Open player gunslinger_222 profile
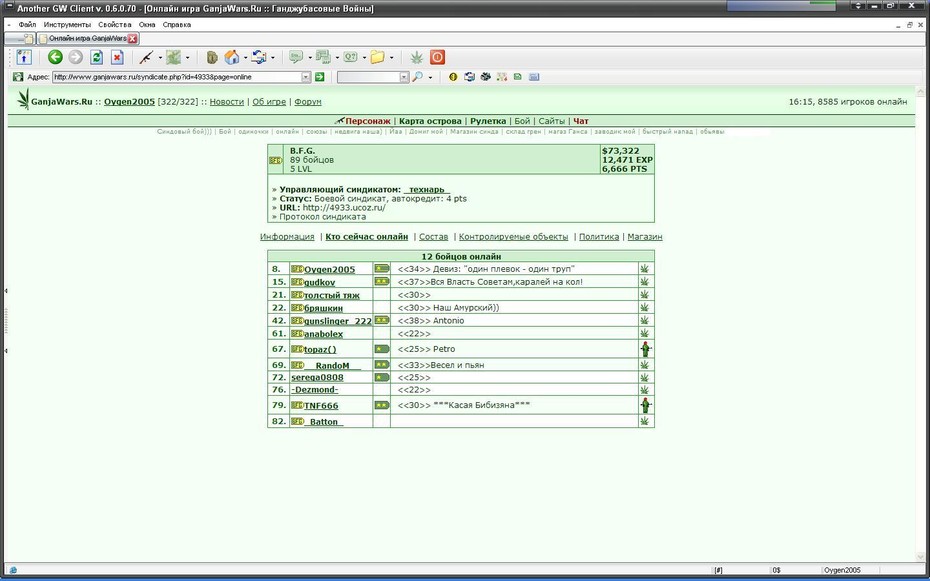 coord(337,321)
